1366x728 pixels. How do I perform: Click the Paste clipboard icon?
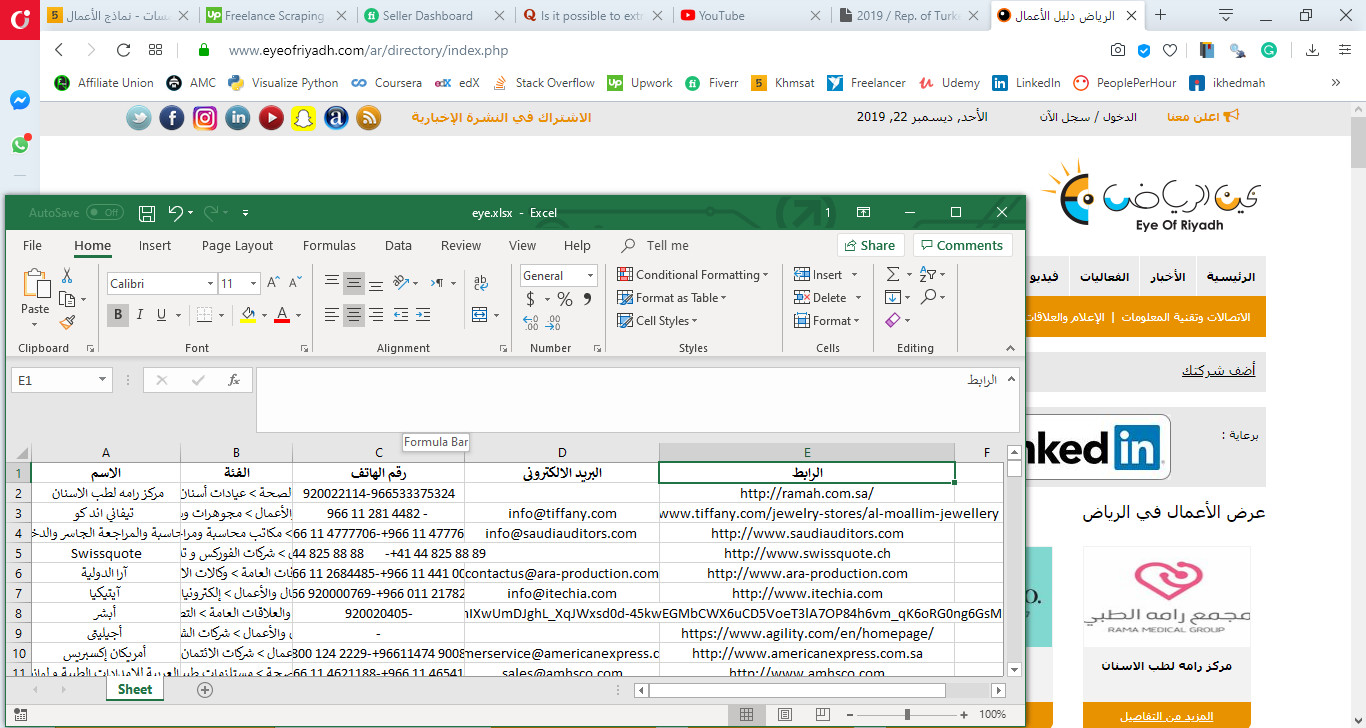[x=36, y=285]
